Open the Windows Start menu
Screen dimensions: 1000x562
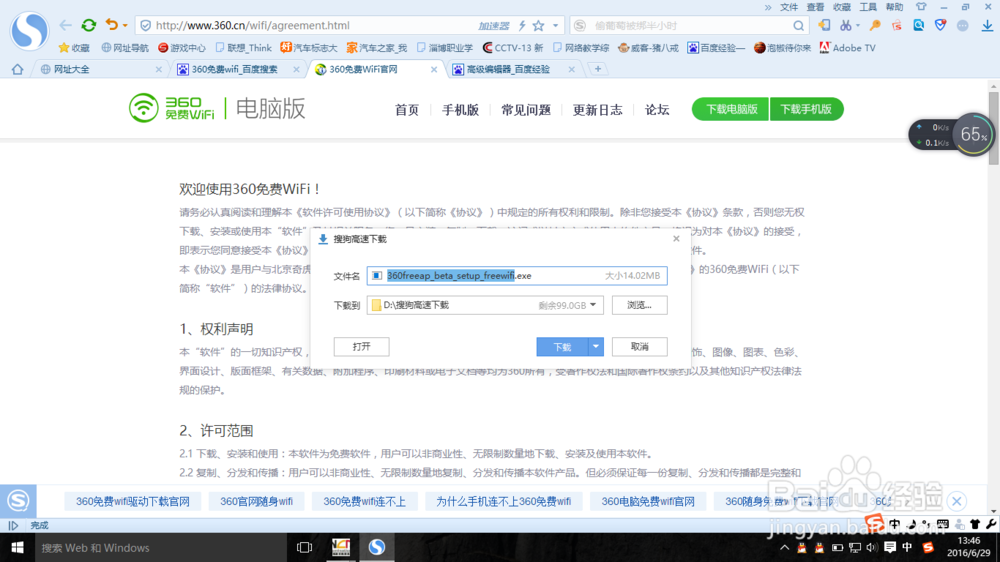(x=17, y=547)
